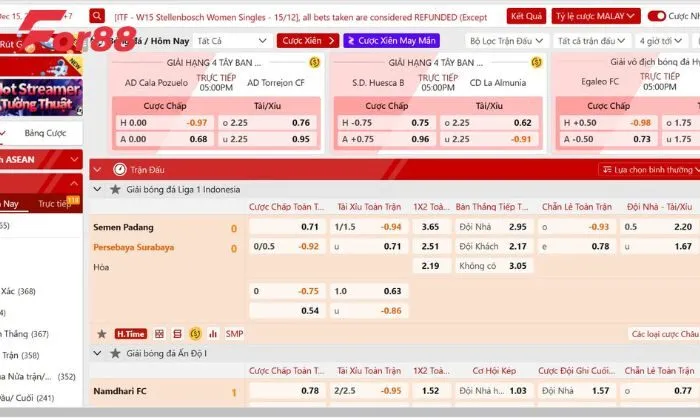Open the Tất Cả filter dropdown

click(x=232, y=40)
